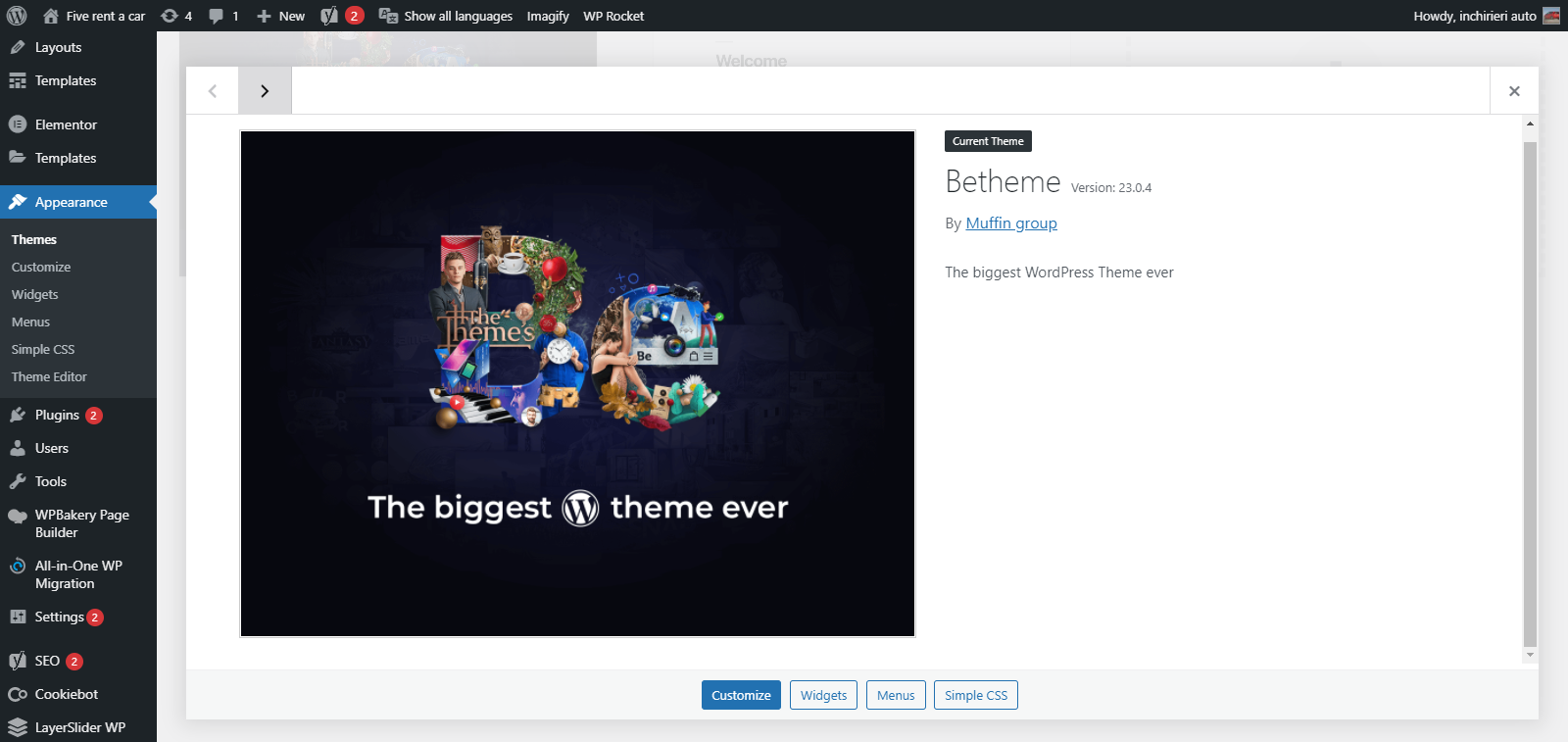Open Cookiebot in the sidebar
1568x742 pixels.
[x=78, y=694]
